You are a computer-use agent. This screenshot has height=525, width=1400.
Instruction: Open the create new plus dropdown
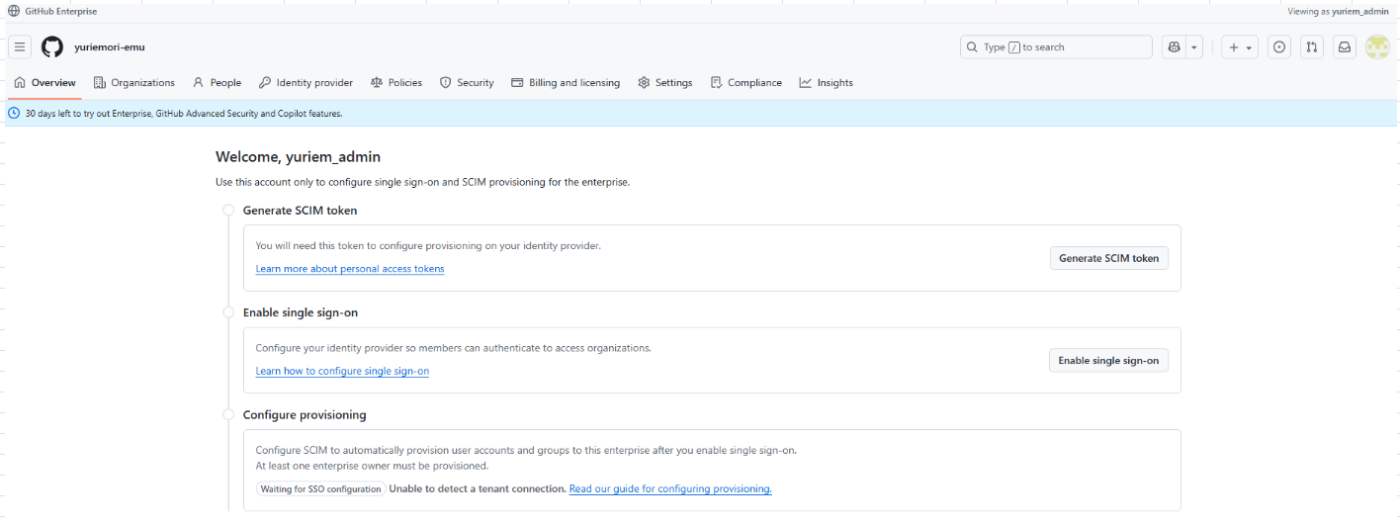pyautogui.click(x=1240, y=47)
